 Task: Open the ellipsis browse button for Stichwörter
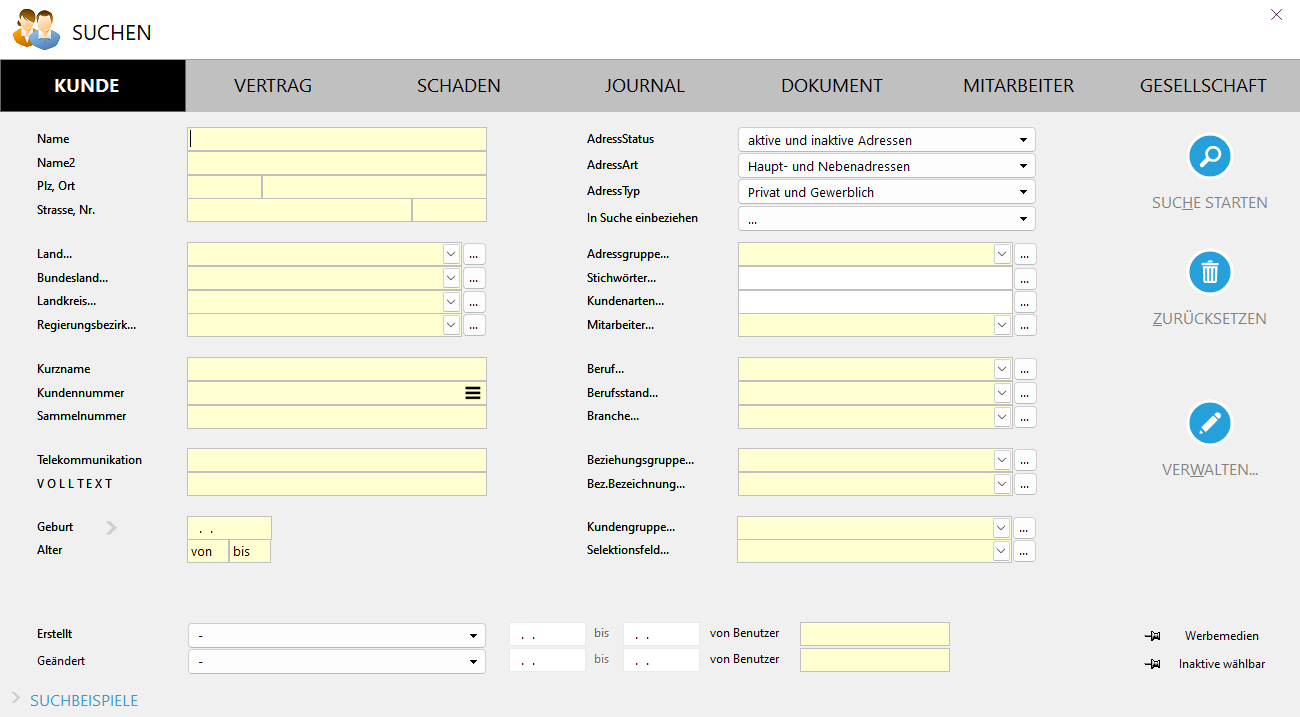point(1025,279)
